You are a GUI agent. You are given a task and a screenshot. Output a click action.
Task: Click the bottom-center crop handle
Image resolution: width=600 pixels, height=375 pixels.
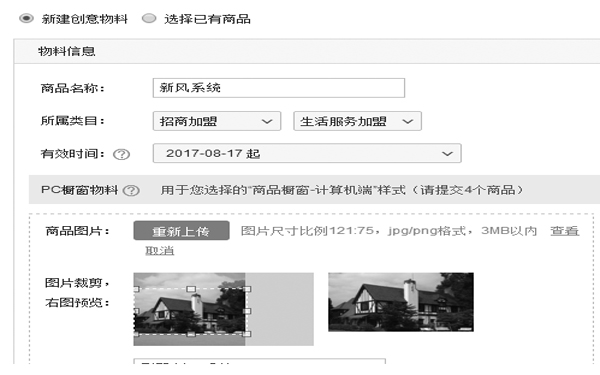191,334
